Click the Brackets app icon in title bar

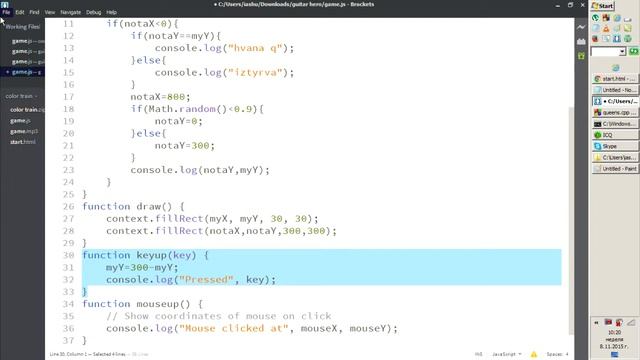tap(5, 4)
